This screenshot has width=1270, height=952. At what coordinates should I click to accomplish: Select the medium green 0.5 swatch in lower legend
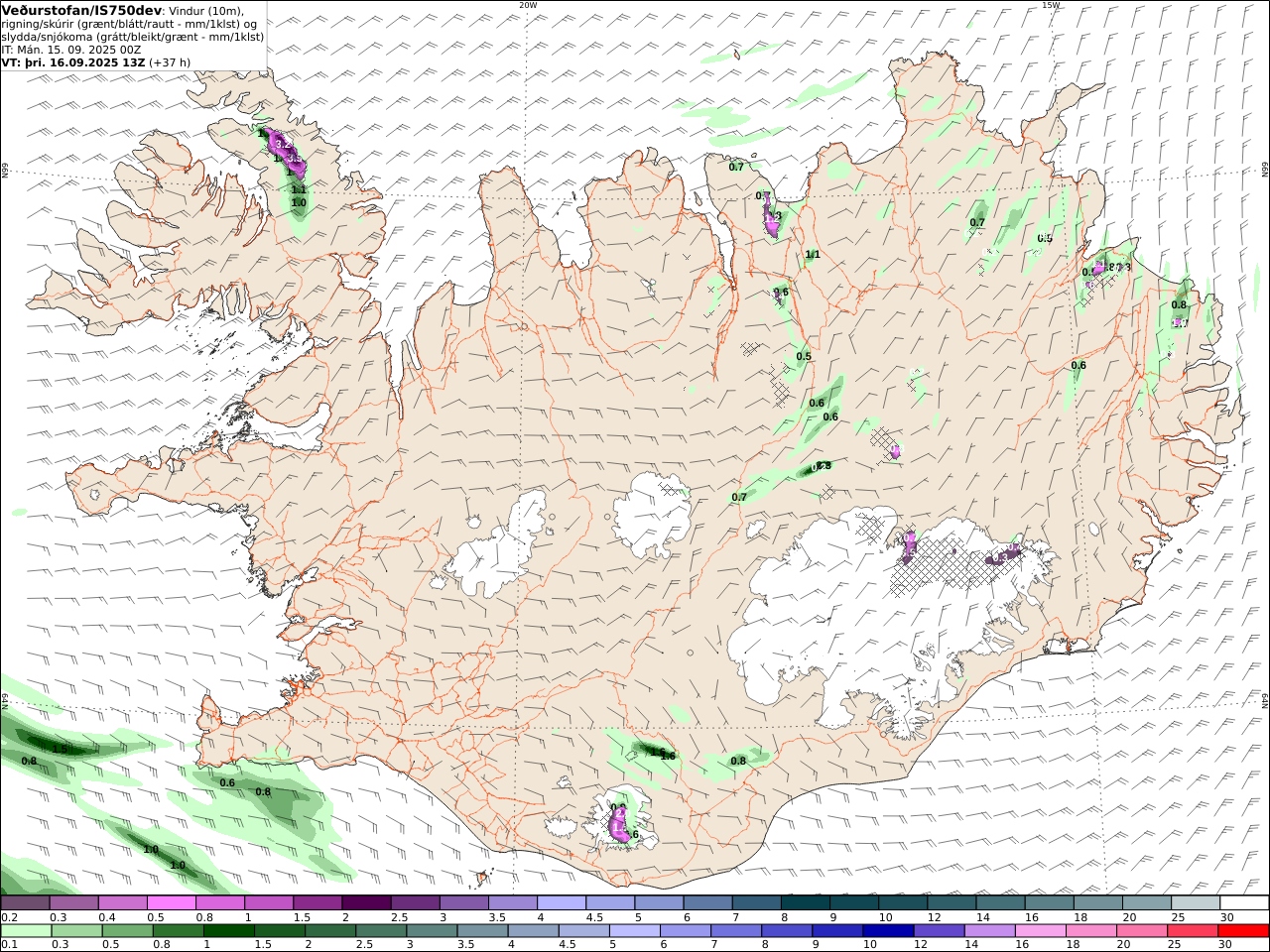128,931
